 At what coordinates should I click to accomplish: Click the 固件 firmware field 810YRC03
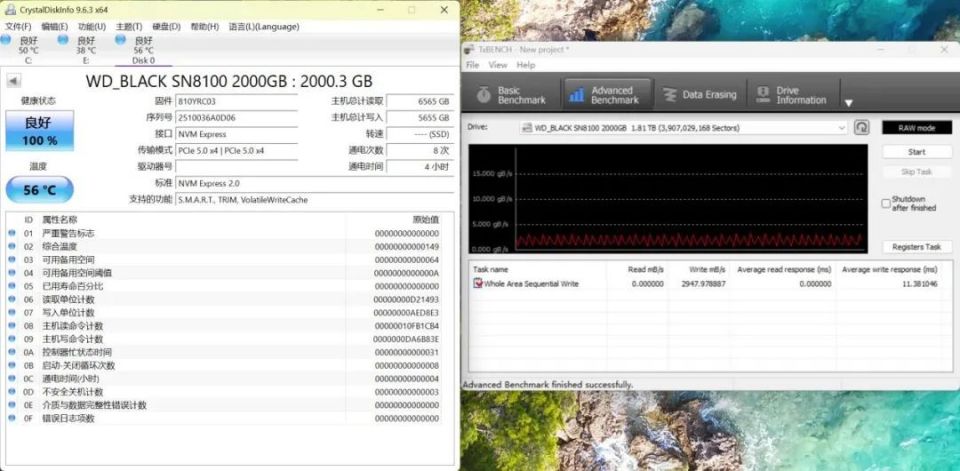(x=236, y=101)
